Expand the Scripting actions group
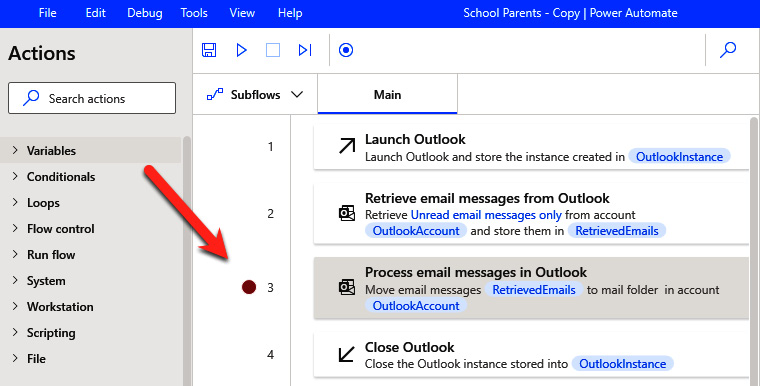 15,333
